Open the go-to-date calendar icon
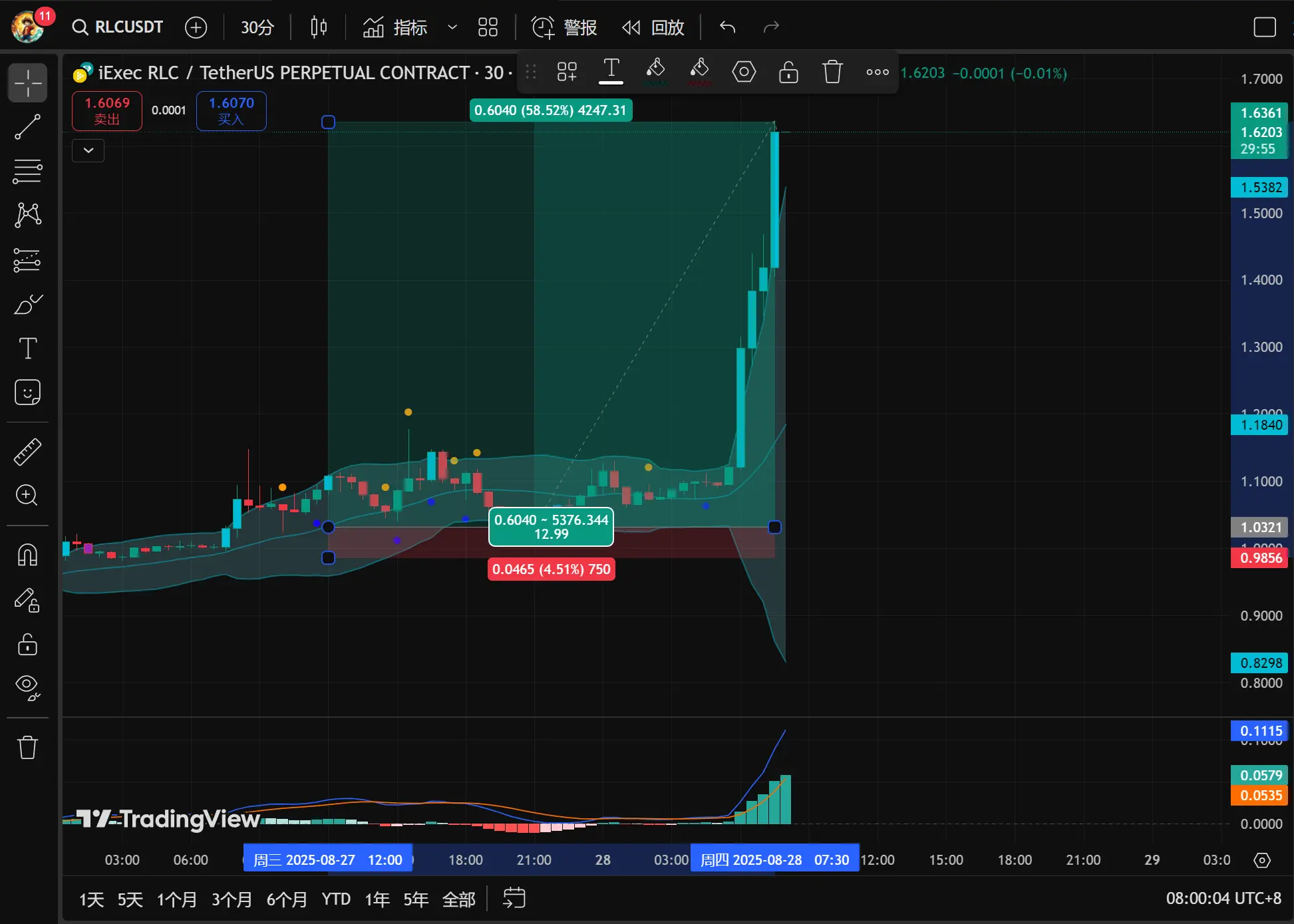Image resolution: width=1294 pixels, height=924 pixels. 514,898
